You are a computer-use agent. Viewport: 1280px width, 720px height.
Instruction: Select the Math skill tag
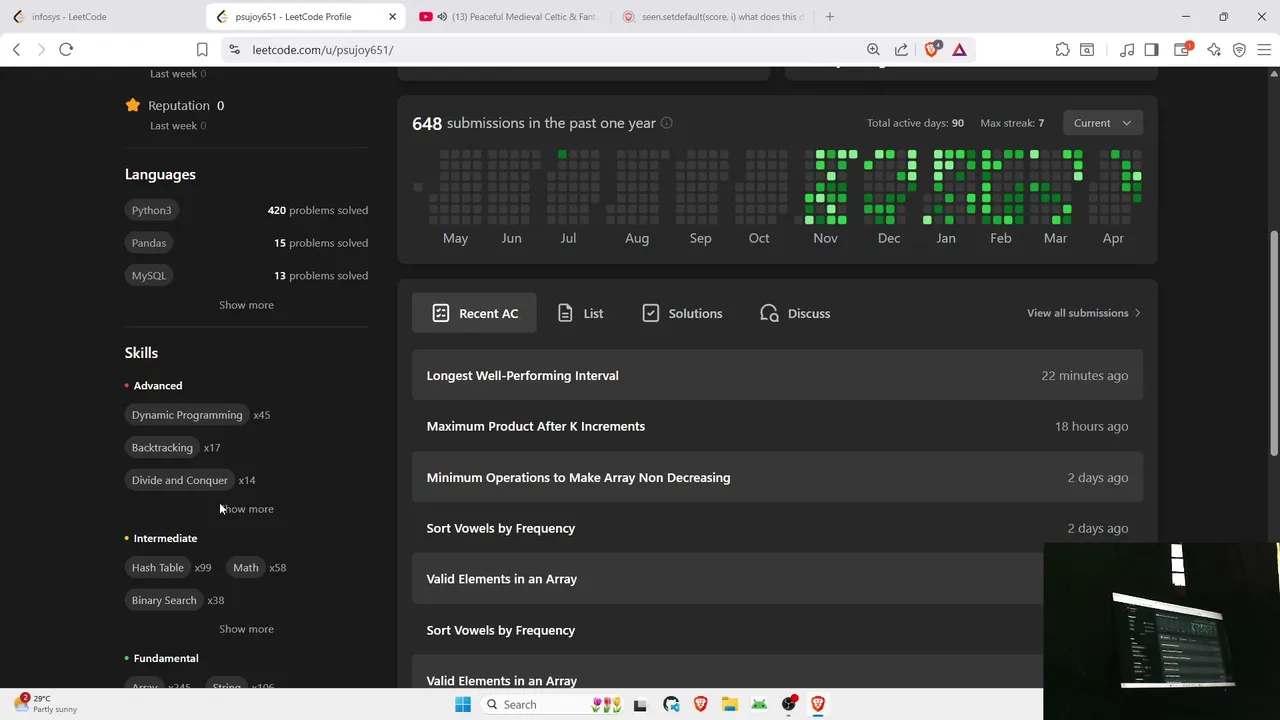246,568
